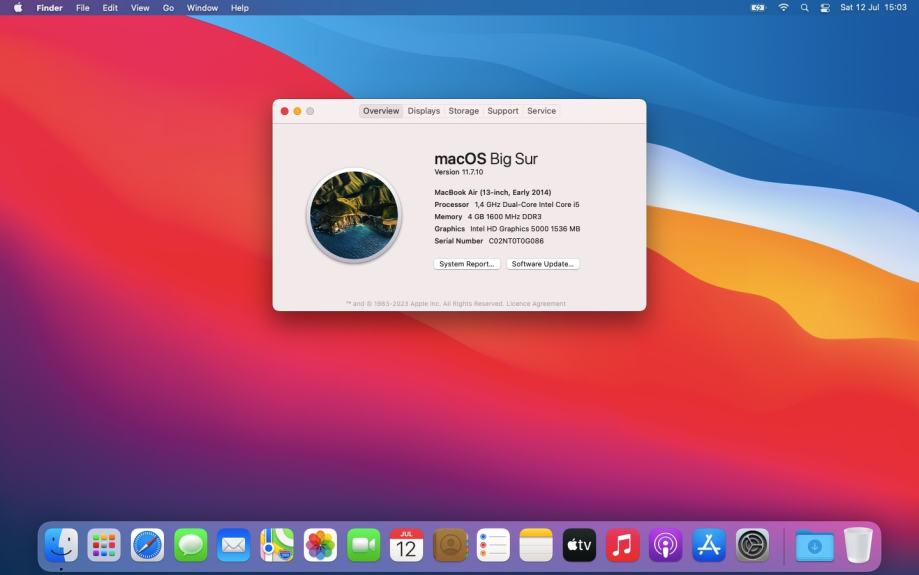Expand the Downloads folder stack

pos(814,545)
